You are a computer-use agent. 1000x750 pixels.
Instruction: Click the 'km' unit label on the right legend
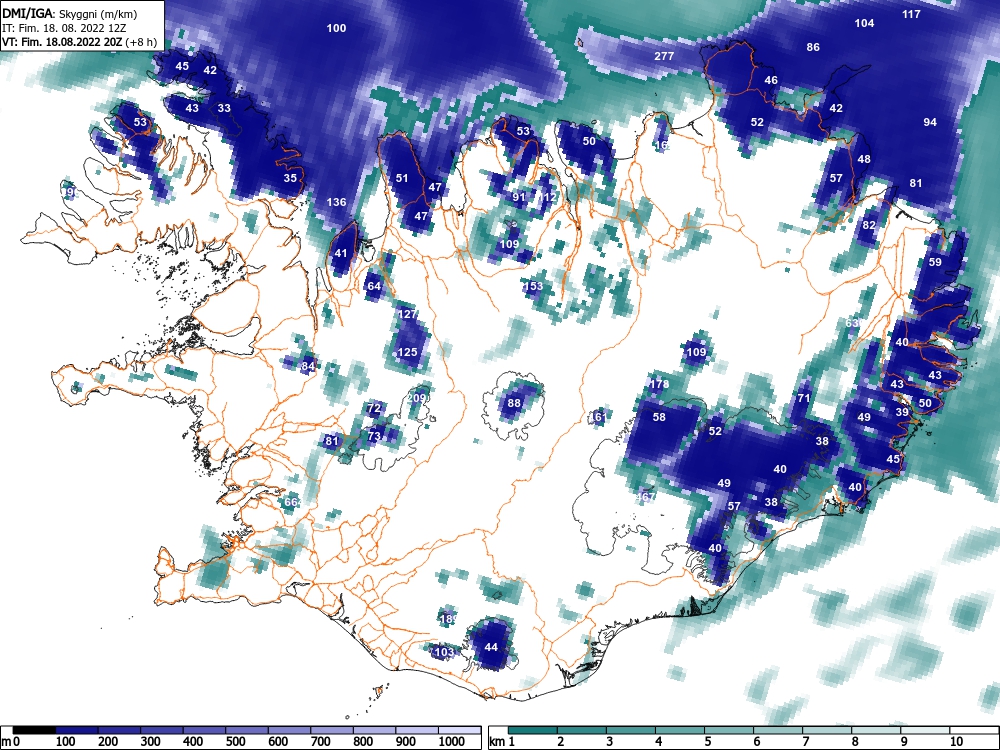496,742
